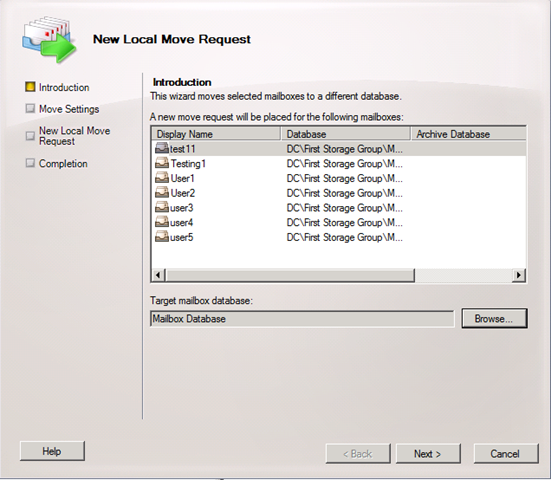
Task: Click the New Local Move Request wizard icon
Action: [49, 39]
